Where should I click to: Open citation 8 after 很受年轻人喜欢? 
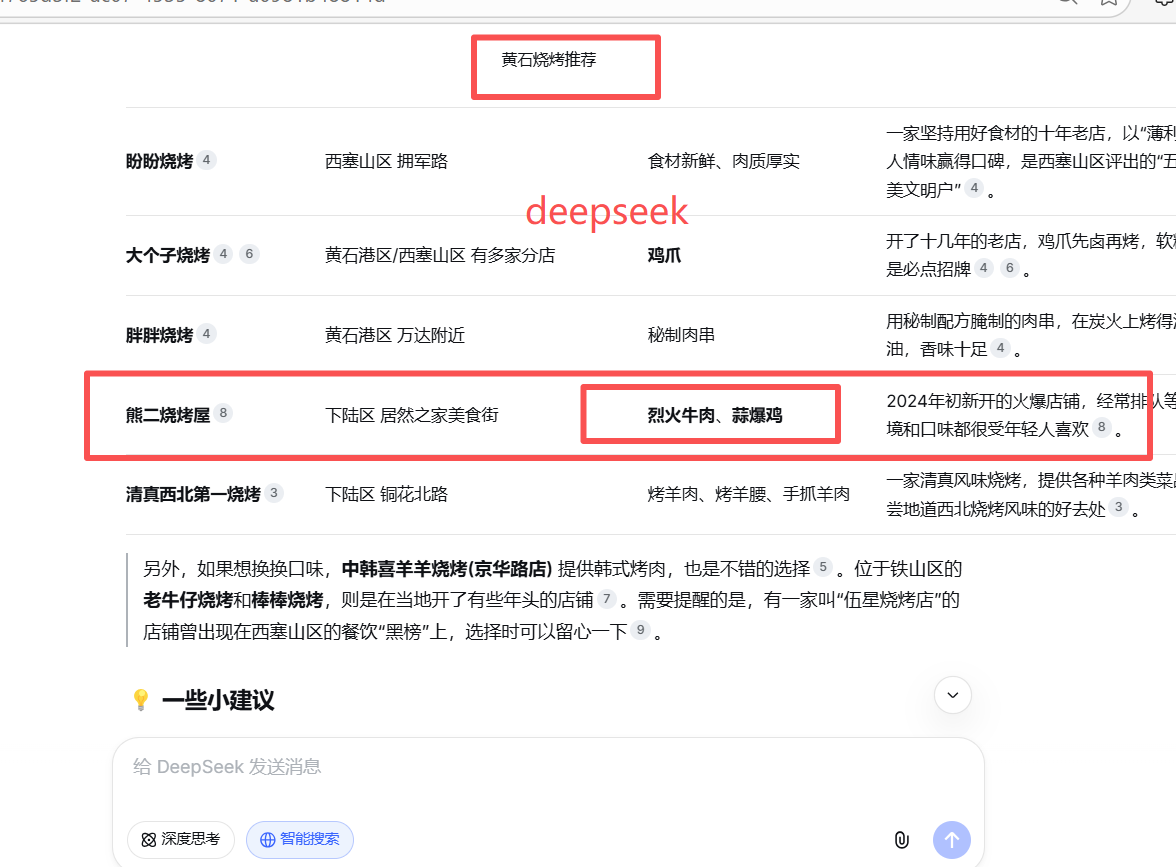1101,428
